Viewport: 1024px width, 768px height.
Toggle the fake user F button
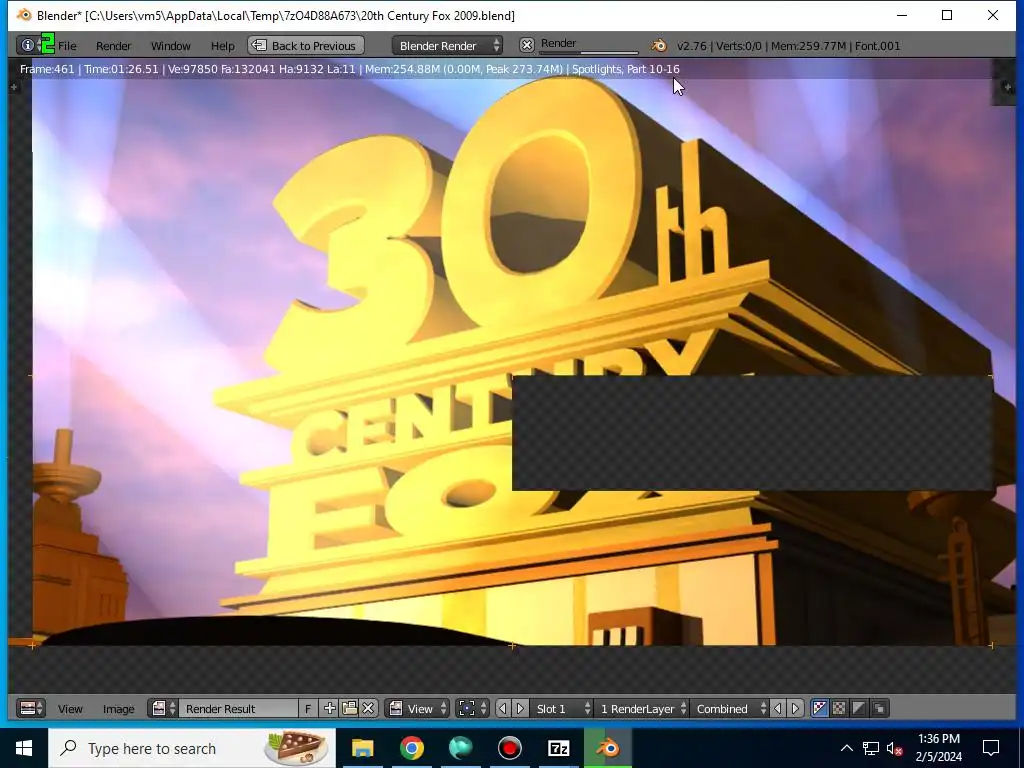[x=308, y=709]
